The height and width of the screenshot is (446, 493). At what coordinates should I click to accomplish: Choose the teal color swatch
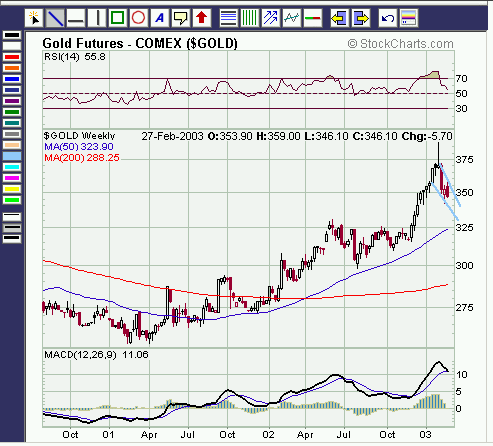point(12,123)
